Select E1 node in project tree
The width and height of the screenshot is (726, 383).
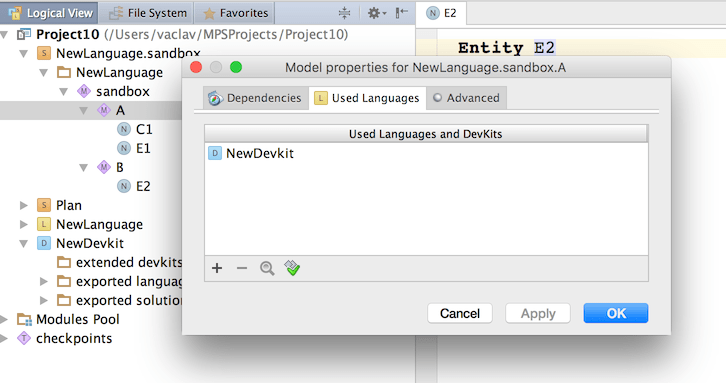(x=143, y=148)
